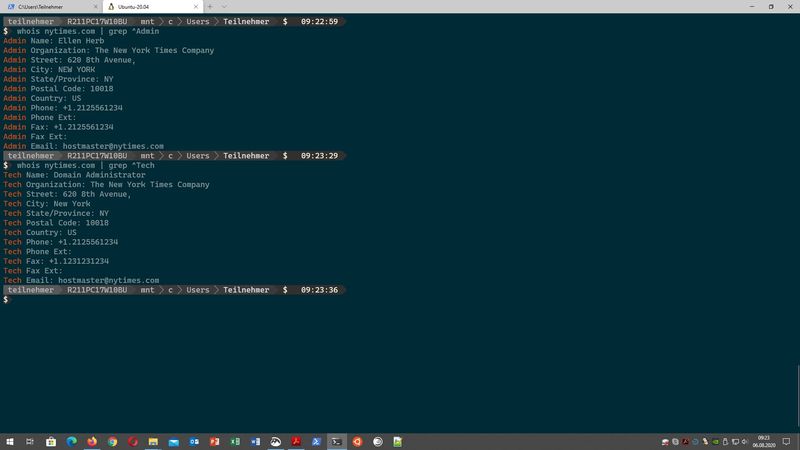
Task: Click the line 'Tech Name: Domain Administrator'
Action: [x=74, y=175]
